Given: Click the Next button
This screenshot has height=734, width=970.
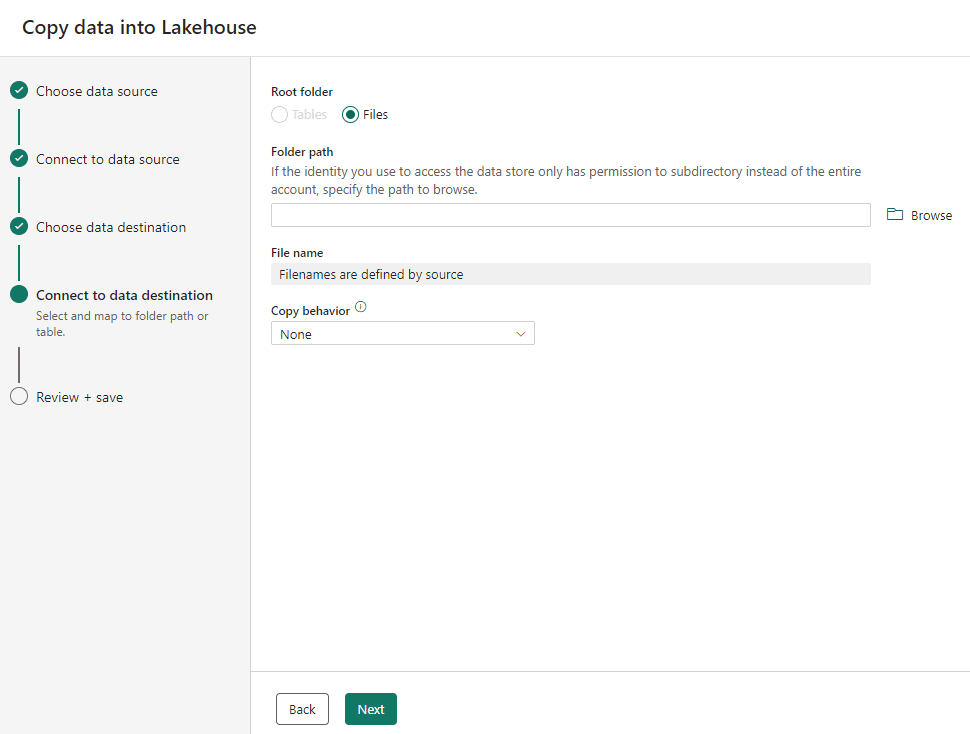Looking at the screenshot, I should tap(371, 709).
